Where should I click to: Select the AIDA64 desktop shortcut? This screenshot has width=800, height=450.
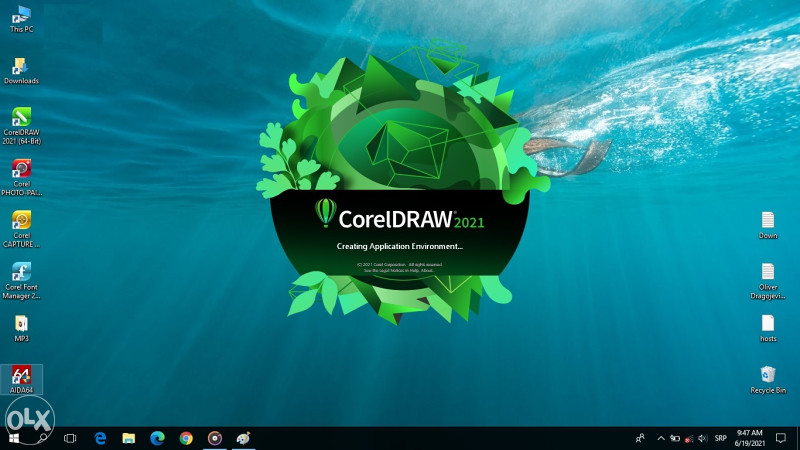point(21,379)
